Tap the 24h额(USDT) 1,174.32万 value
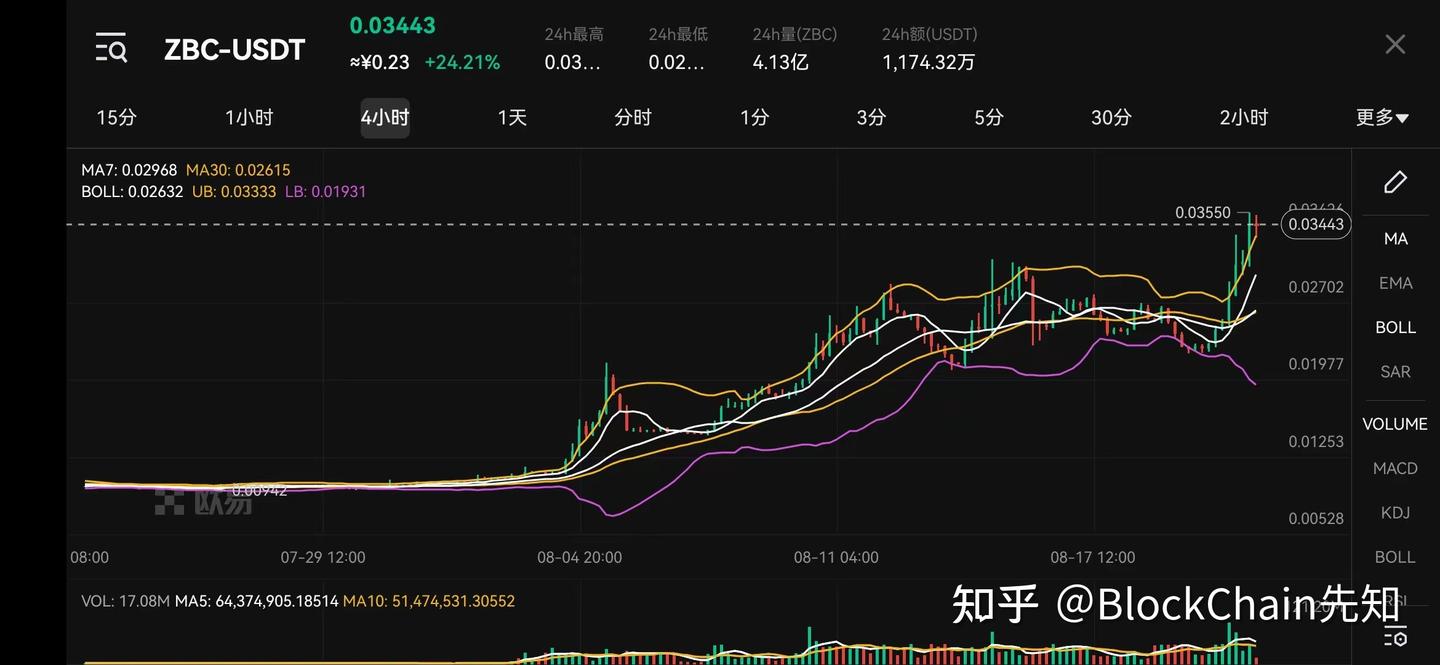Image resolution: width=1440 pixels, height=665 pixels. coord(928,62)
